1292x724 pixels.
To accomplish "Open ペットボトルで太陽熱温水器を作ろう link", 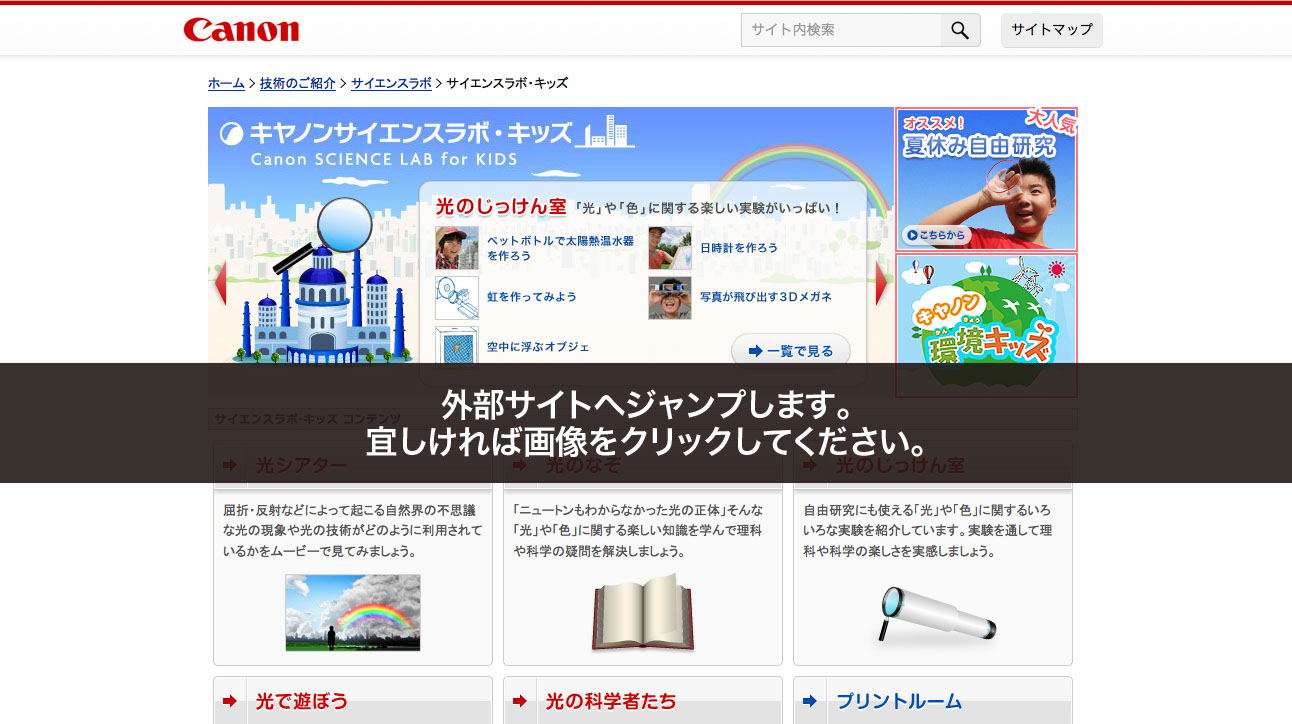I will 560,248.
